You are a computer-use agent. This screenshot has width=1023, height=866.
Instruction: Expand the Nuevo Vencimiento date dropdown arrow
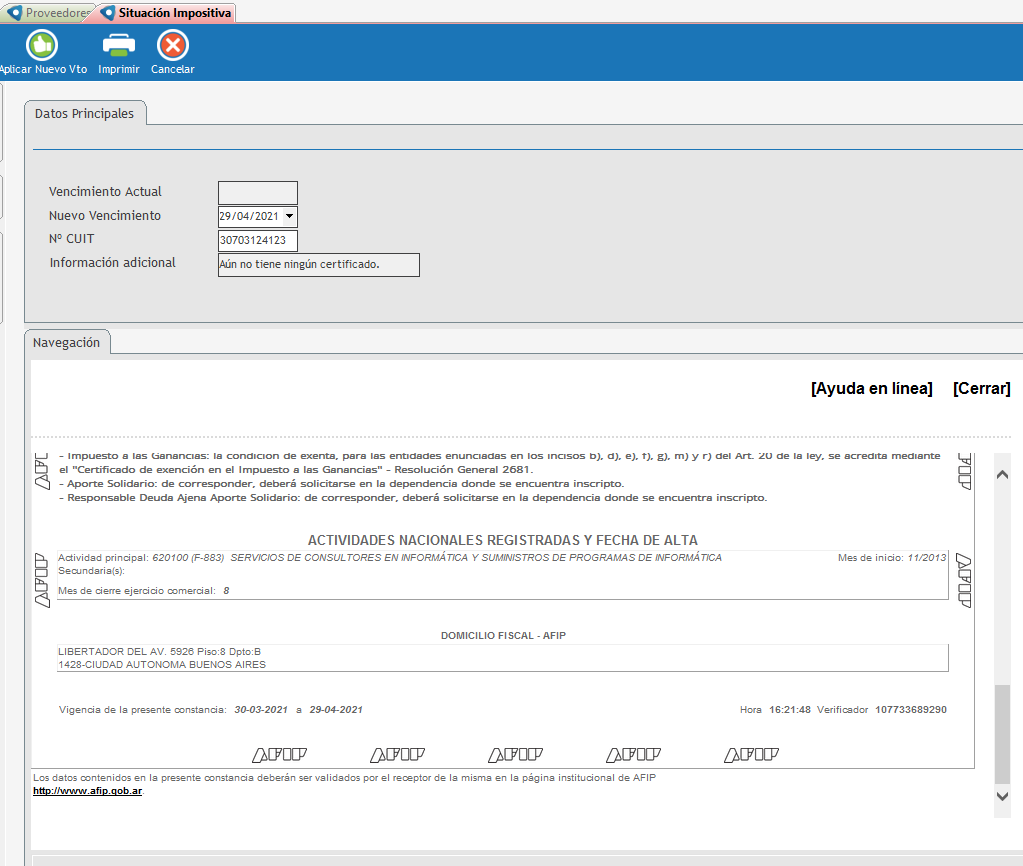tap(289, 216)
